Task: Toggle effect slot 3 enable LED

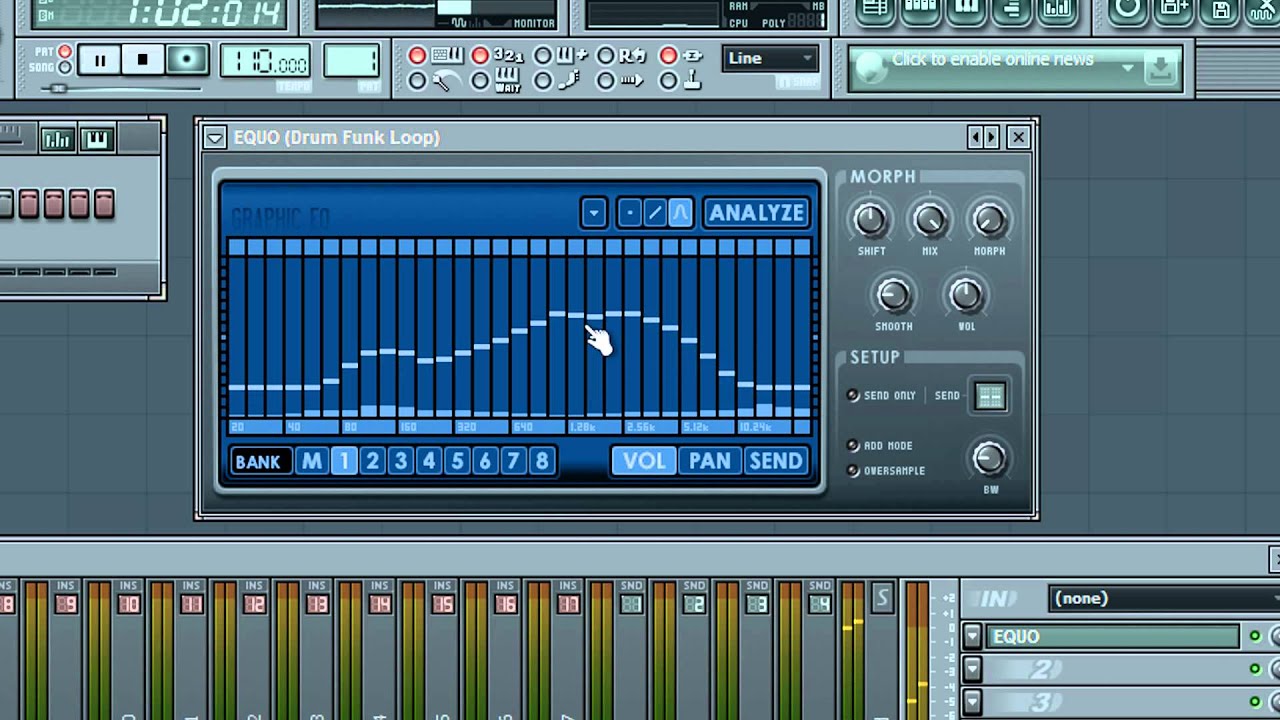Action: 1255,702
